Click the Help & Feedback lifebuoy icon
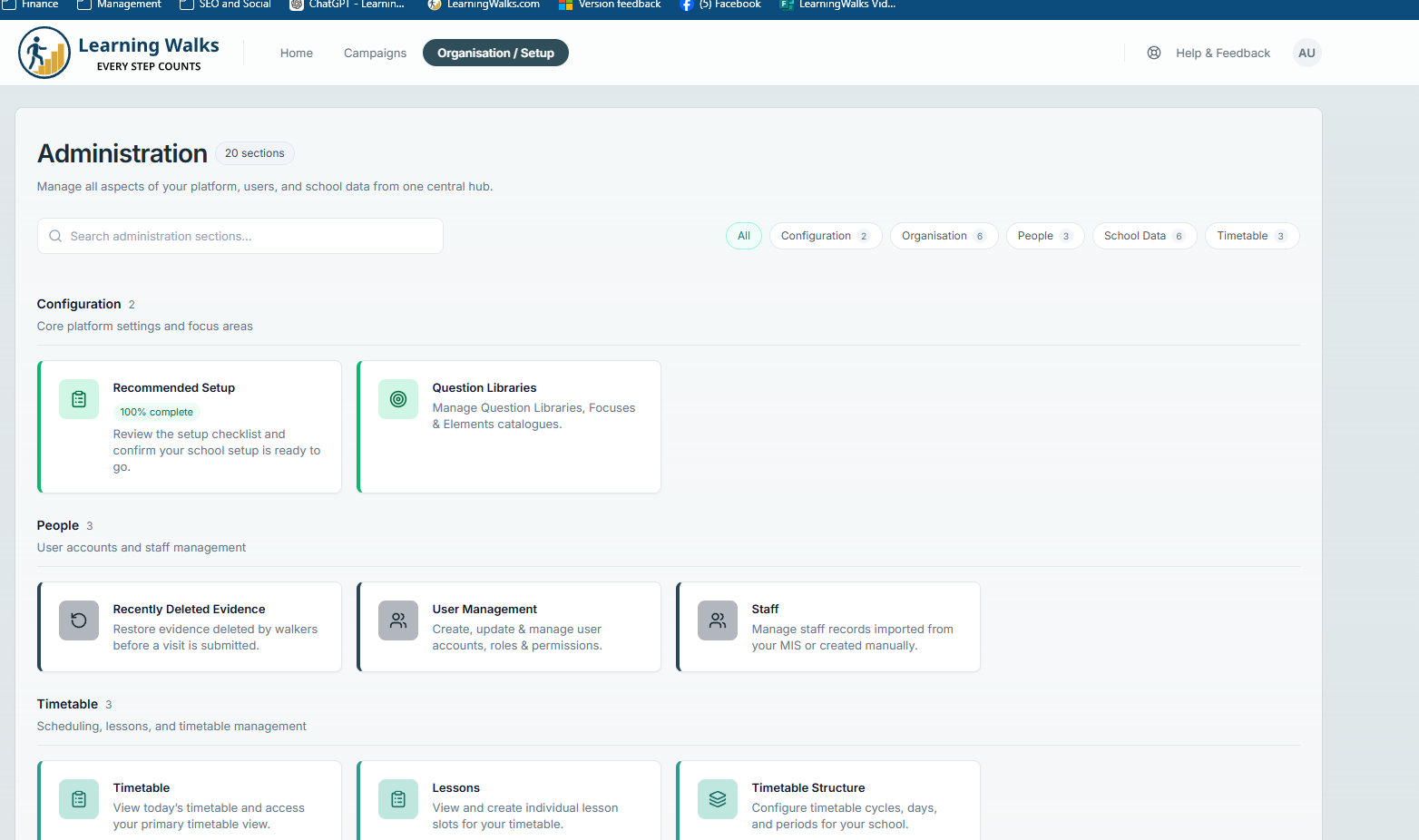The height and width of the screenshot is (840, 1419). pyautogui.click(x=1154, y=53)
